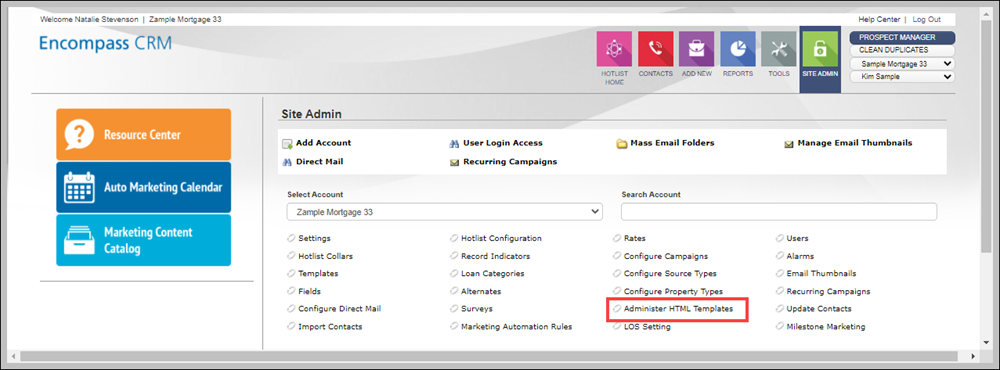Click the Marketing Content Catalog banner text
This screenshot has height=370, width=1000.
[148, 240]
